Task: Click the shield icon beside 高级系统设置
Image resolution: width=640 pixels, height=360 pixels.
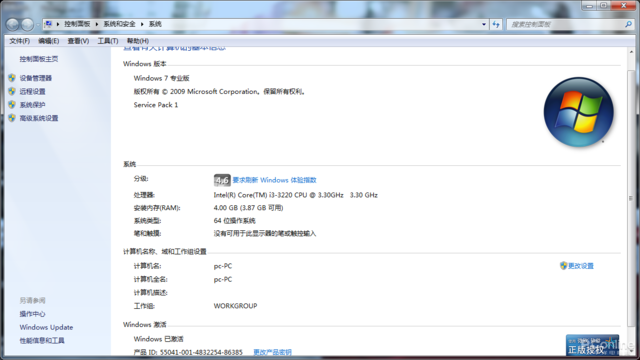Action: tap(12, 118)
